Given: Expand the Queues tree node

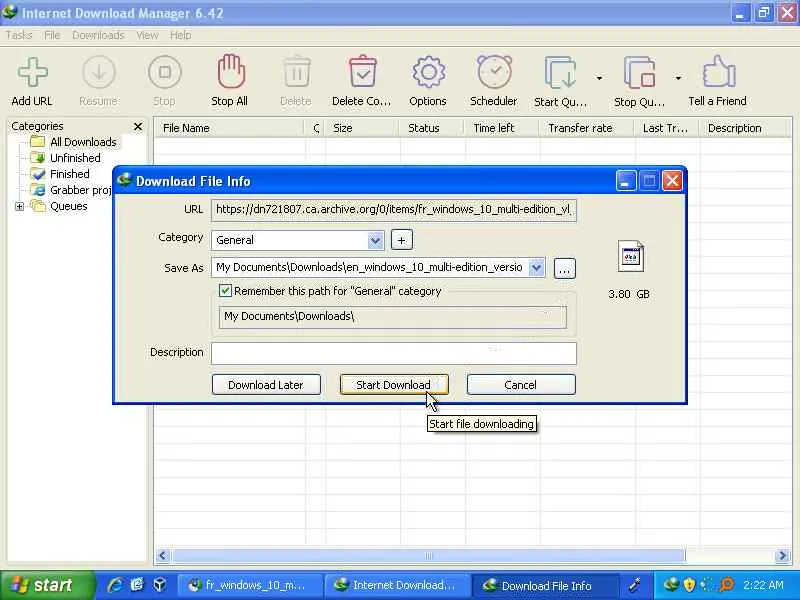Looking at the screenshot, I should tap(19, 207).
